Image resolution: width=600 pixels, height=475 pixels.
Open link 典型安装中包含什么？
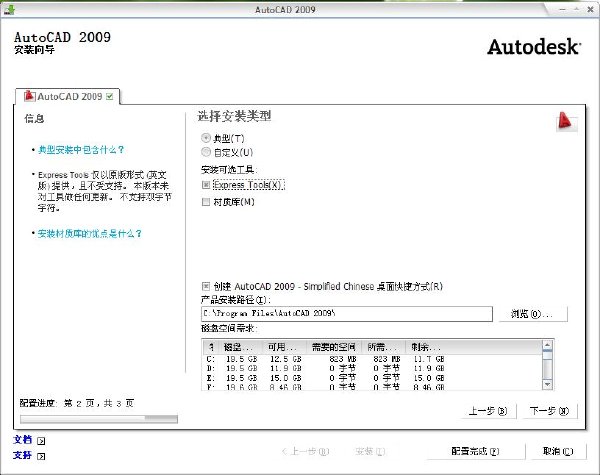point(81,150)
